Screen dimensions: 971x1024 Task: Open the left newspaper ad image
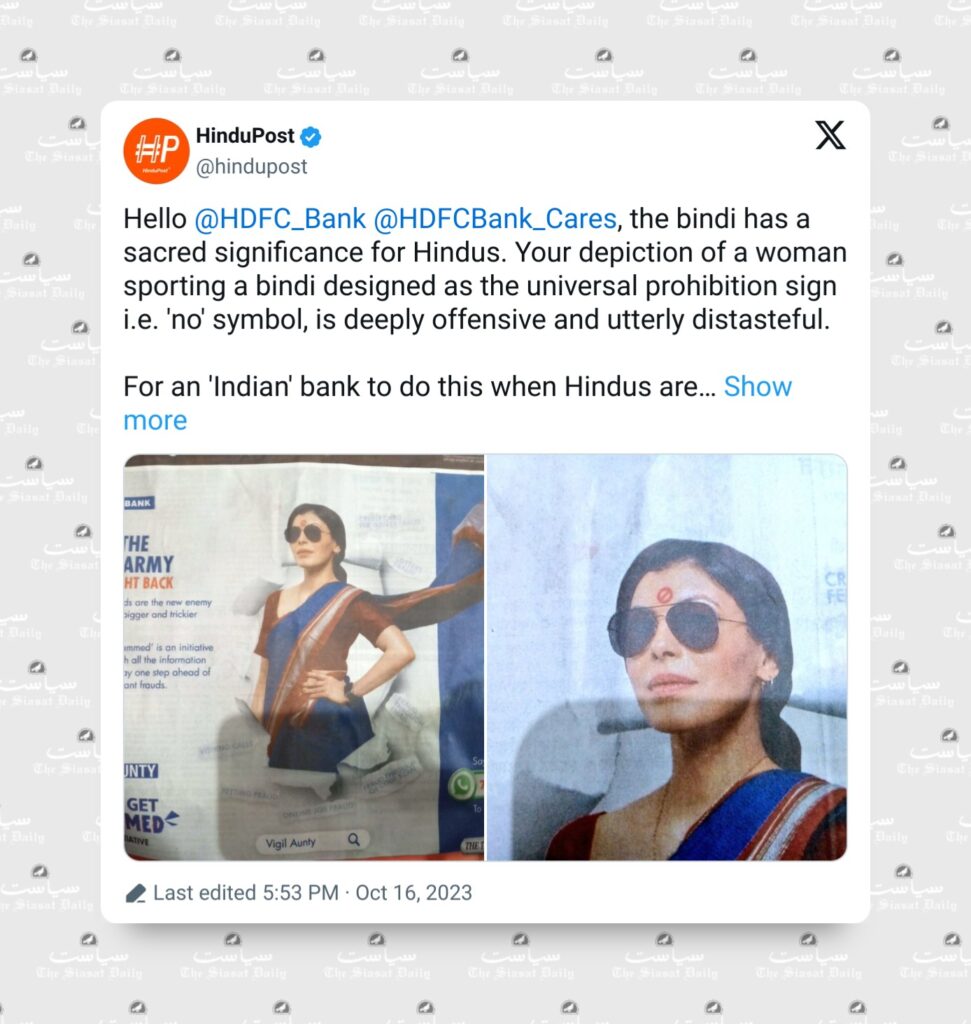(x=304, y=658)
